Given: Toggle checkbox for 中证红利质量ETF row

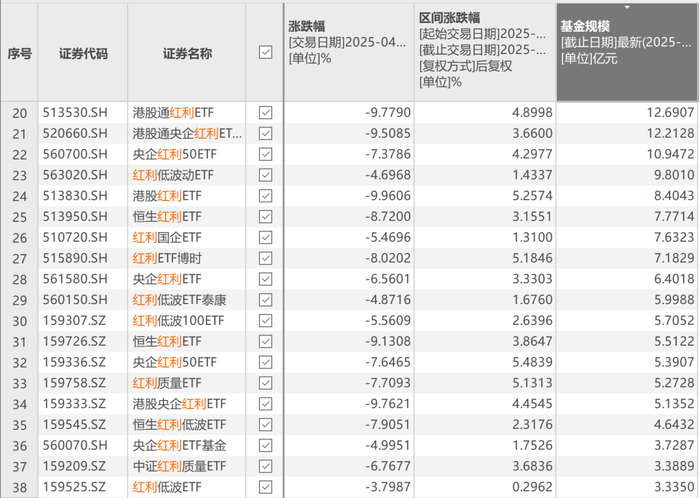Looking at the screenshot, I should 266,467.
